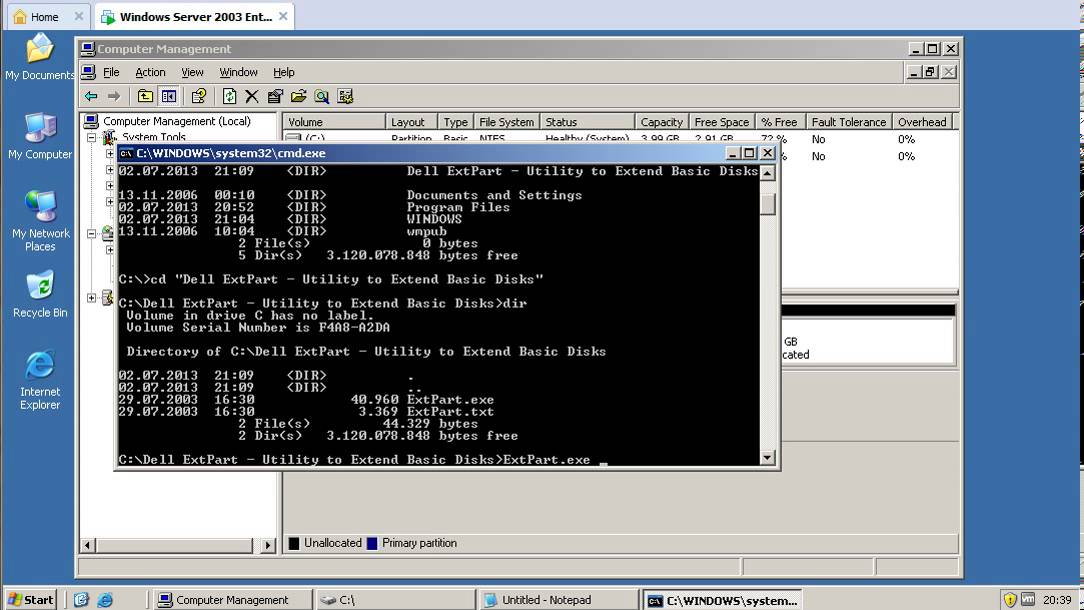Click the Start button
This screenshot has height=610, width=1084.
(30, 600)
